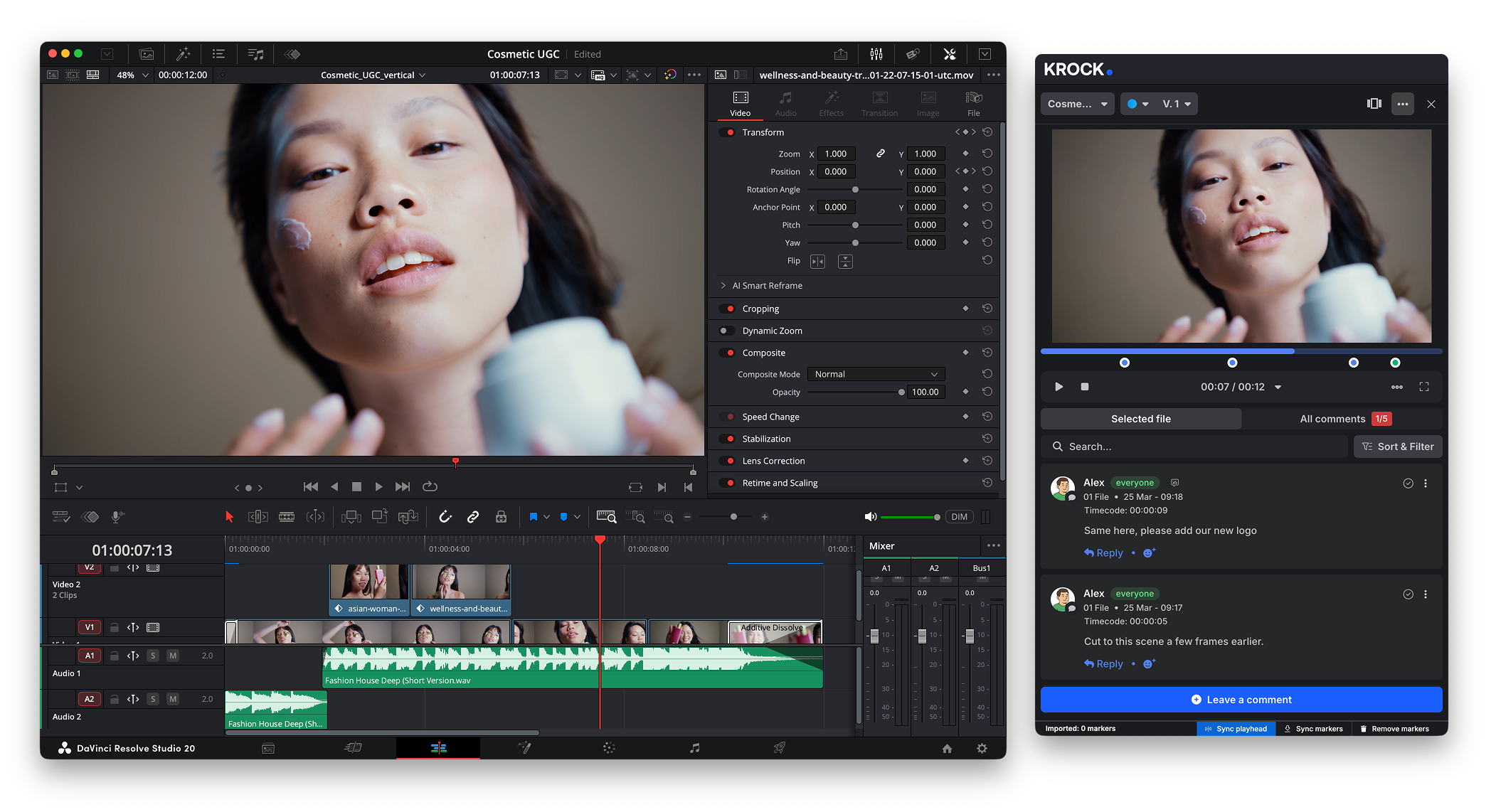The width and height of the screenshot is (1496, 812).
Task: Click Sort & Filter in Krock
Action: click(1398, 447)
